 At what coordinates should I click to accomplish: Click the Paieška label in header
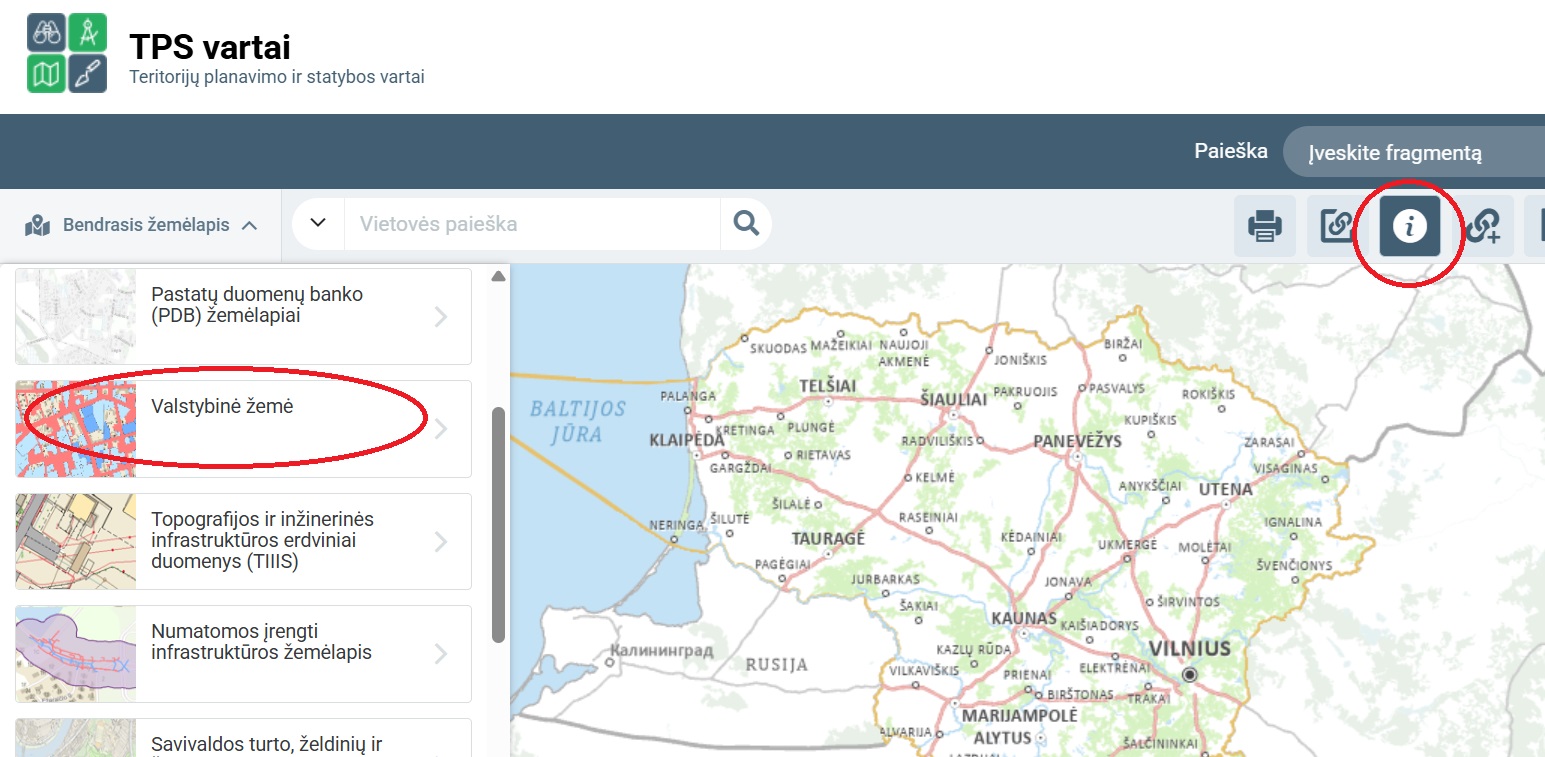pos(1231,151)
